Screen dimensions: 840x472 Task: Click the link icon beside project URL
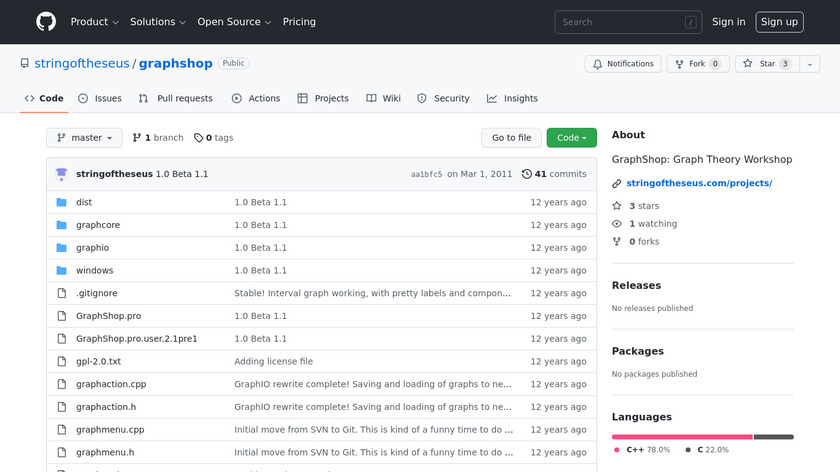(x=617, y=183)
